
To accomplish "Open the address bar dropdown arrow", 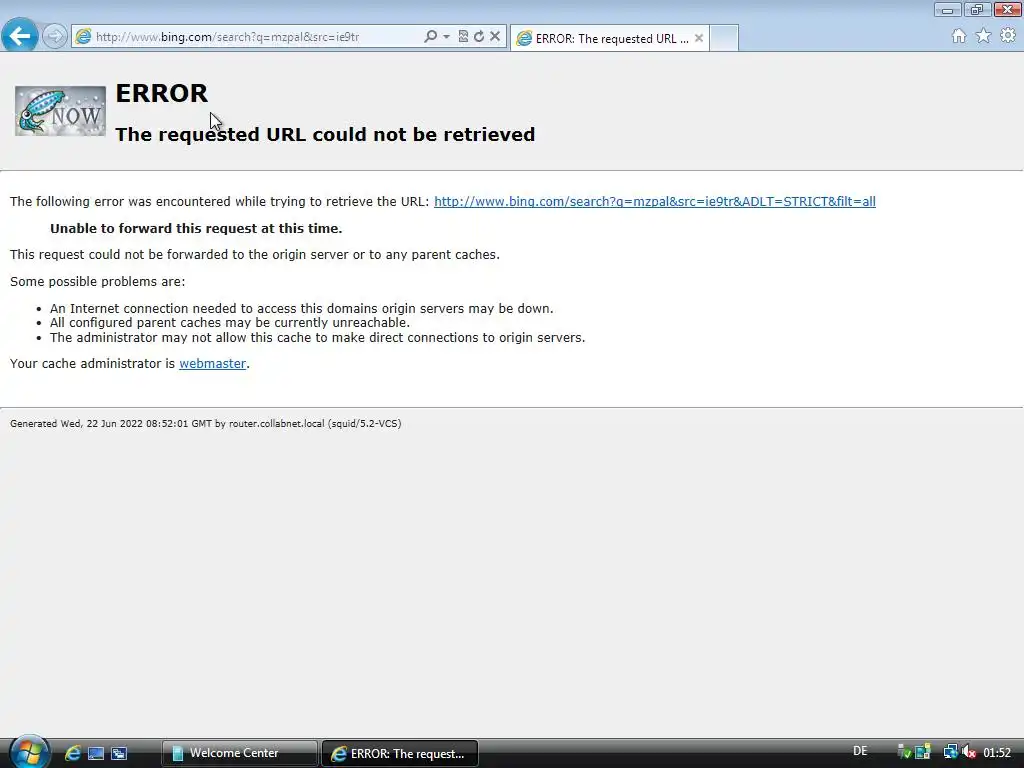I will click(447, 37).
